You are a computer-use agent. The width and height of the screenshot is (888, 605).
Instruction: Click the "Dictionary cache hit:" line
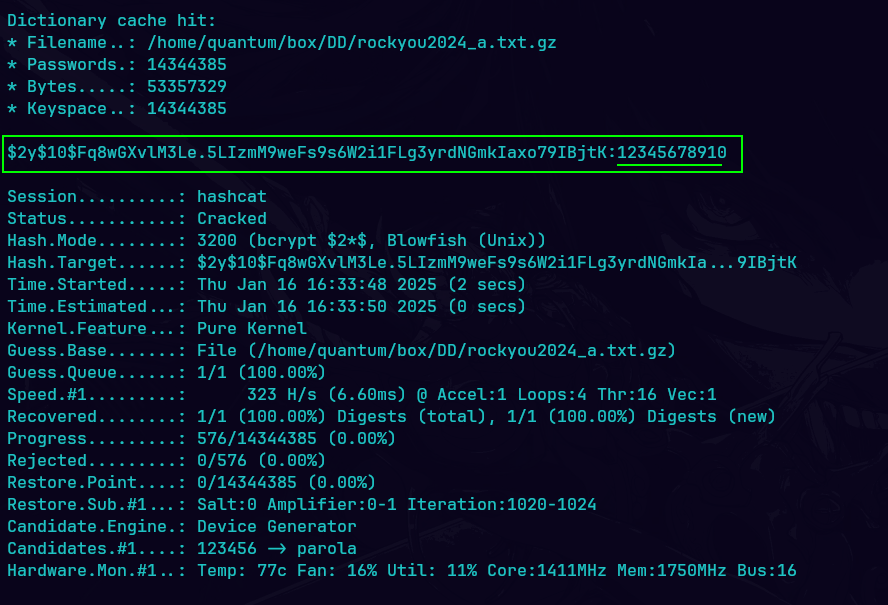click(x=111, y=20)
